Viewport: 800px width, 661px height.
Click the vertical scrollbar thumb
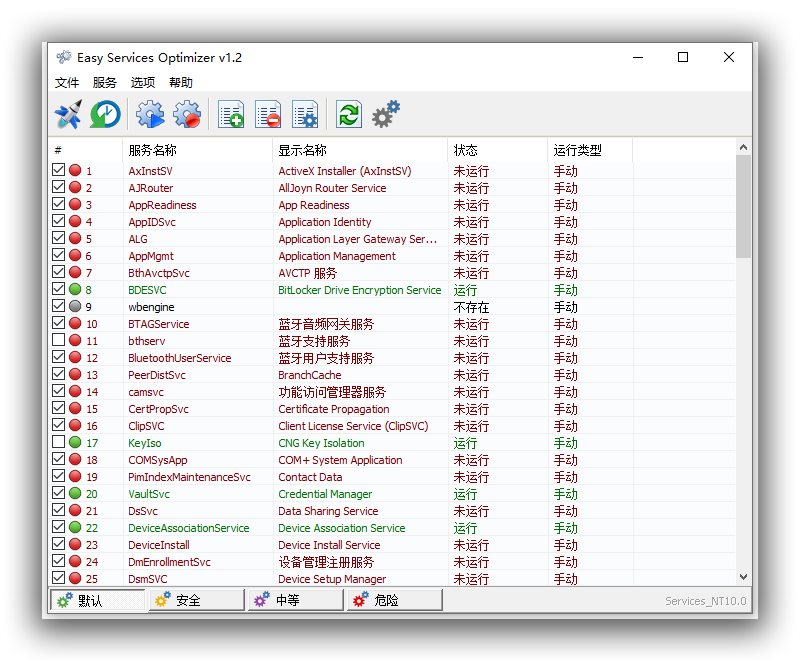pyautogui.click(x=743, y=207)
